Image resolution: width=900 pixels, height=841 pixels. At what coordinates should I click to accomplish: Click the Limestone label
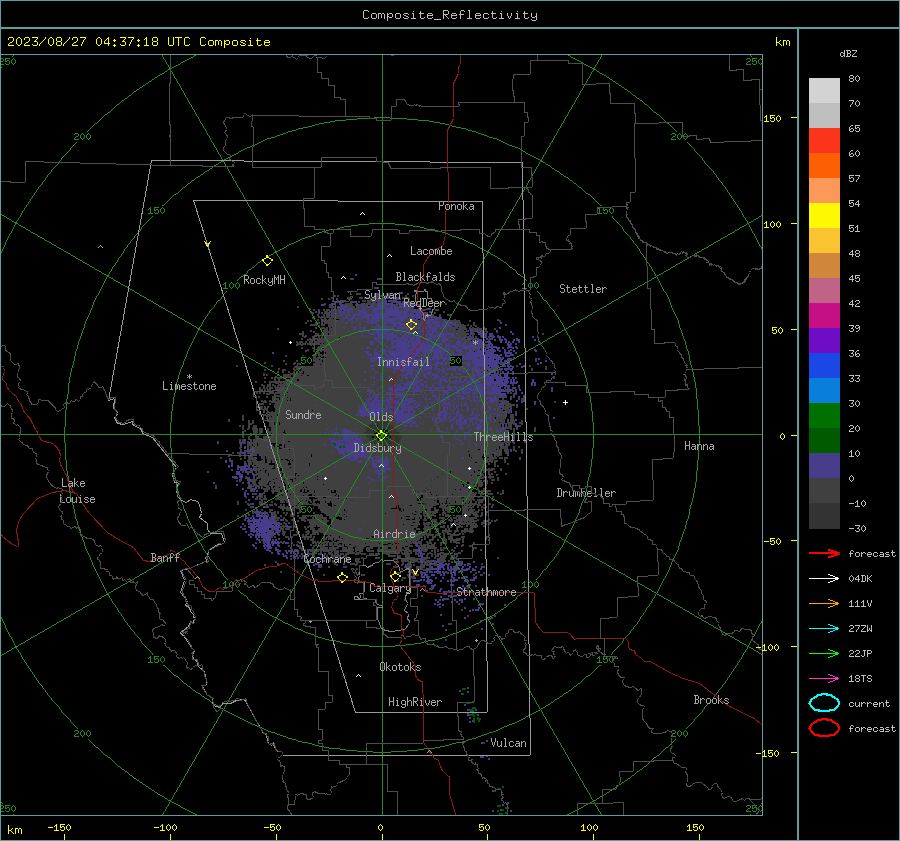point(189,386)
